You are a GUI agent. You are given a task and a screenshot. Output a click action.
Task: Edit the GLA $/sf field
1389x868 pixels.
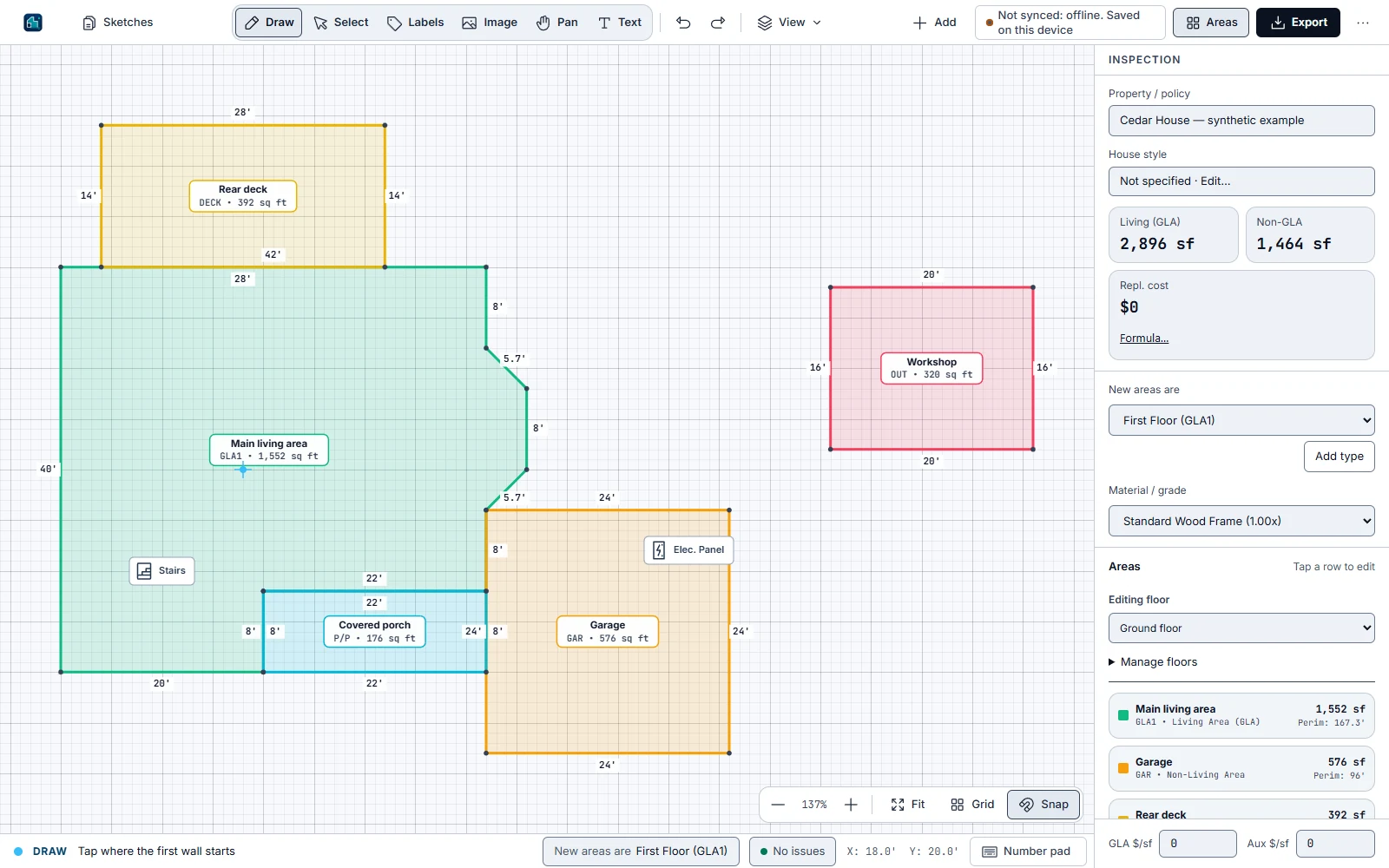pos(1198,844)
